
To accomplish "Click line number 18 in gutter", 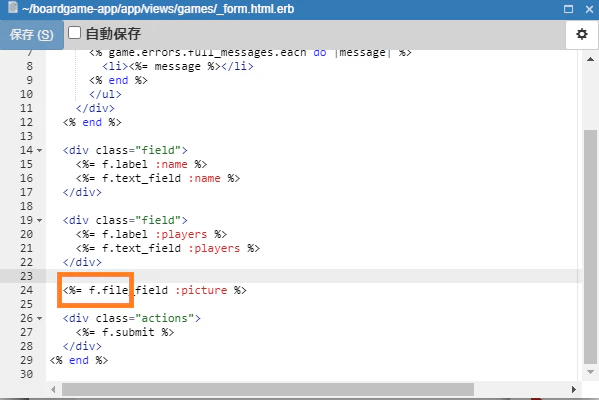I will click(26, 206).
